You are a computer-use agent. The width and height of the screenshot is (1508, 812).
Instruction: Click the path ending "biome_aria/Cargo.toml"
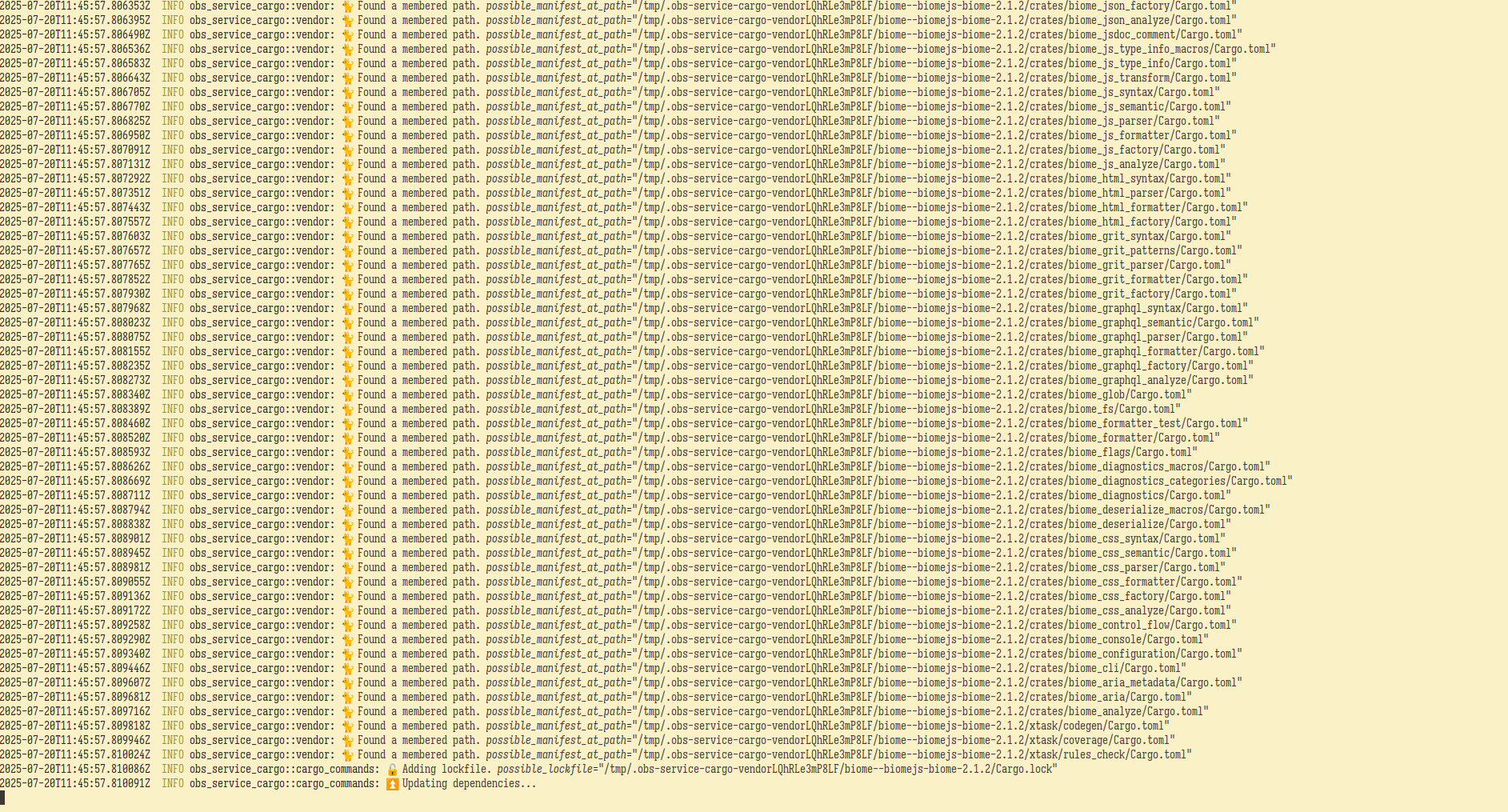(x=911, y=697)
